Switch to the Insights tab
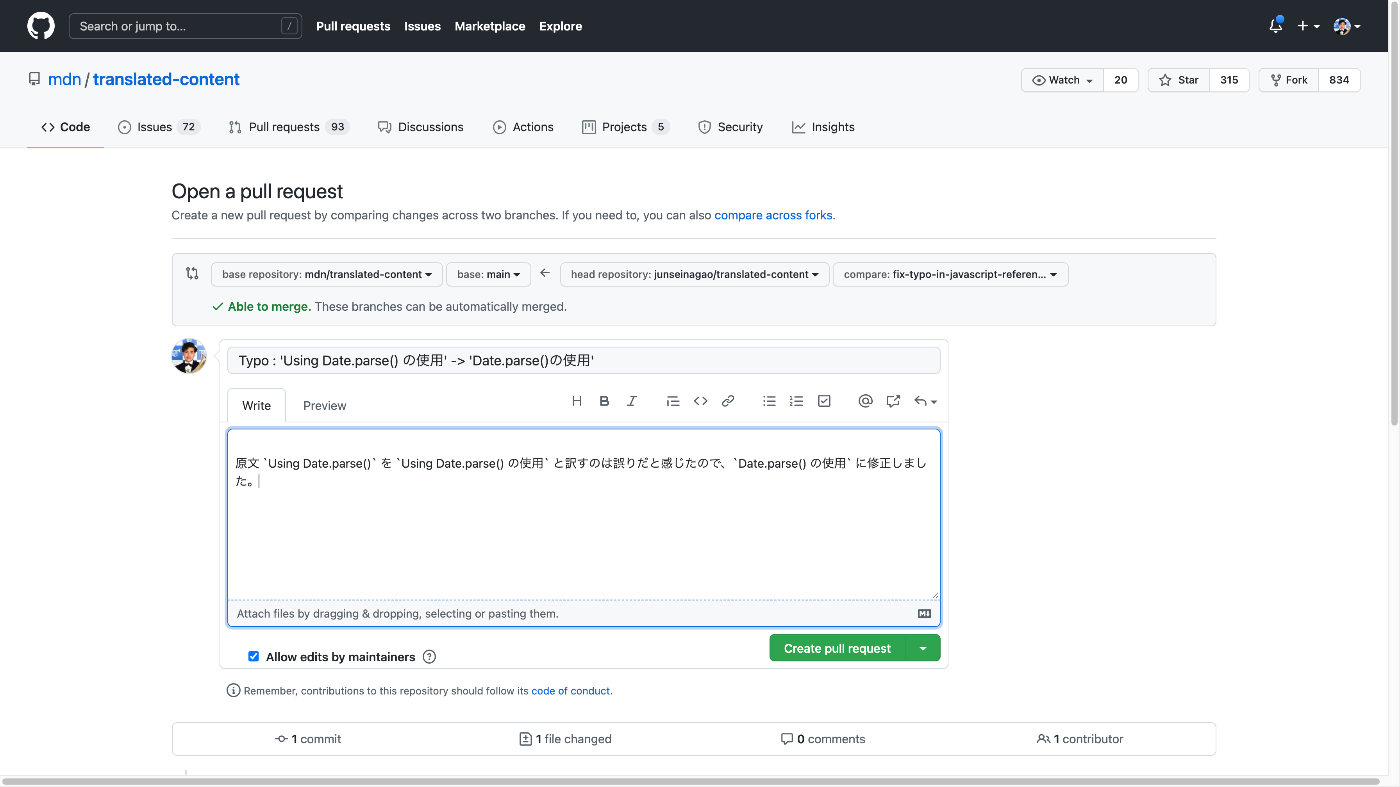This screenshot has height=787, width=1400. 823,127
